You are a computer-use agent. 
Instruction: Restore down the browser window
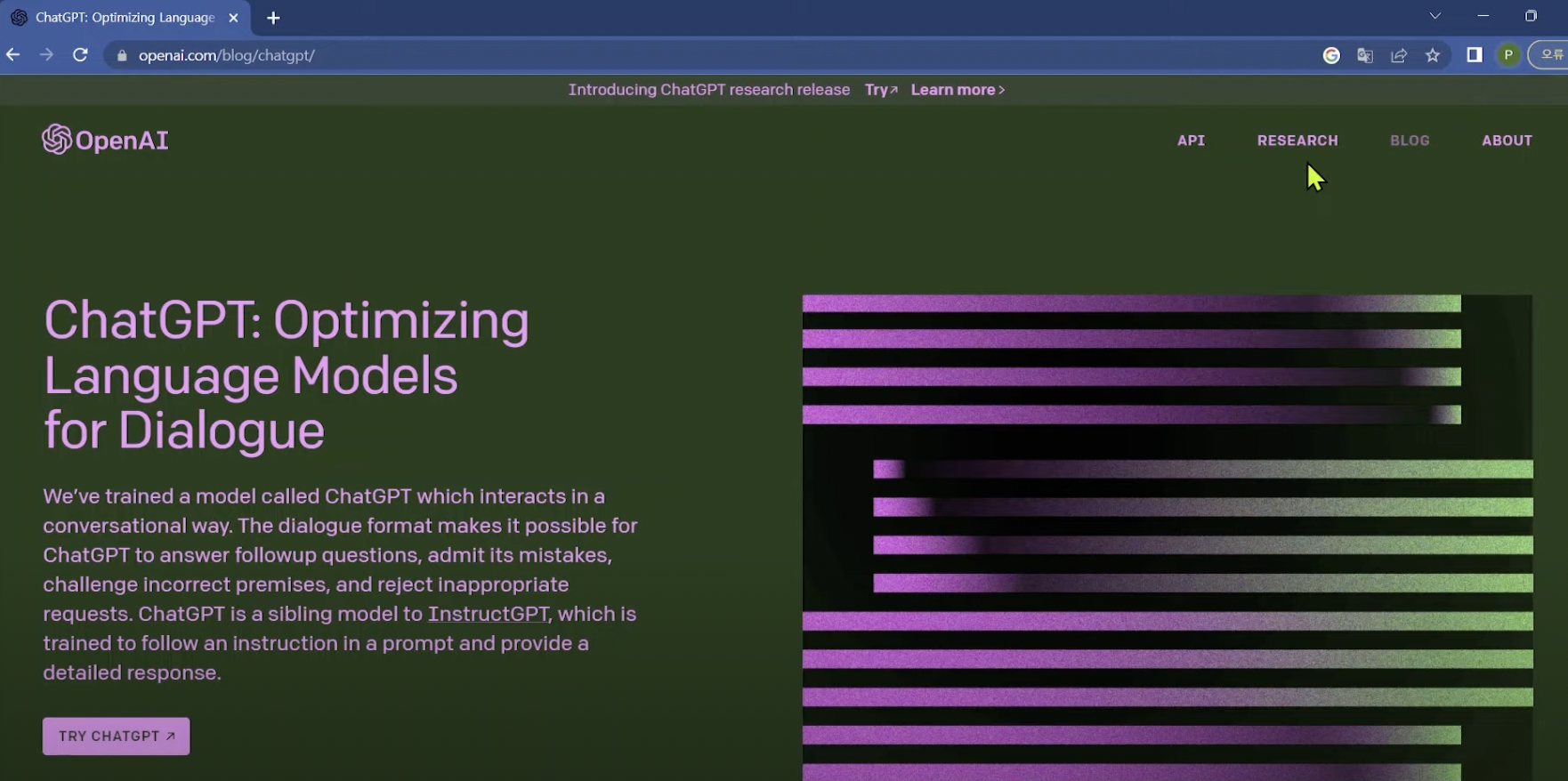tap(1531, 16)
